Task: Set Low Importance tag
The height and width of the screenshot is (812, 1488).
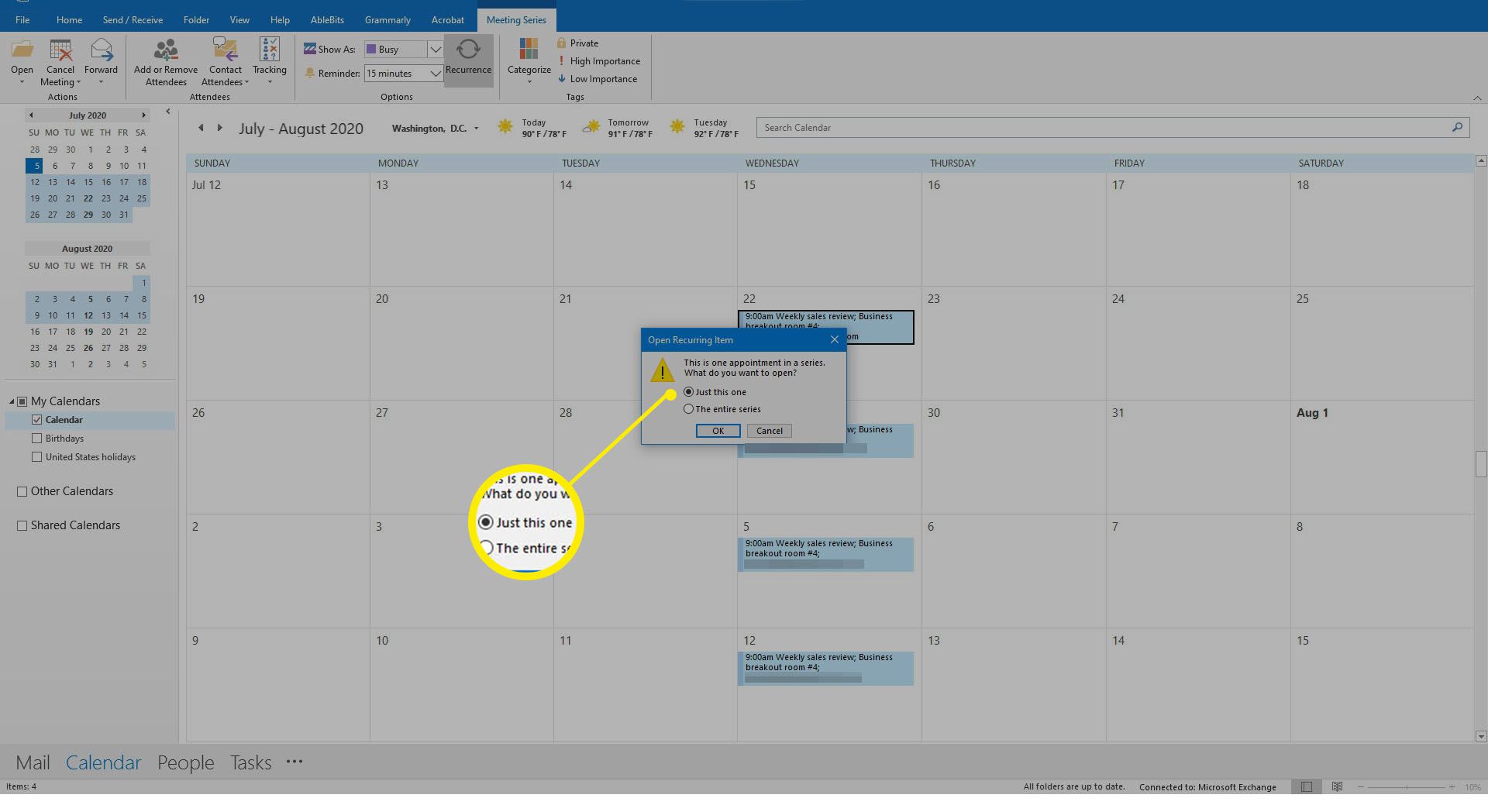Action: click(x=598, y=79)
